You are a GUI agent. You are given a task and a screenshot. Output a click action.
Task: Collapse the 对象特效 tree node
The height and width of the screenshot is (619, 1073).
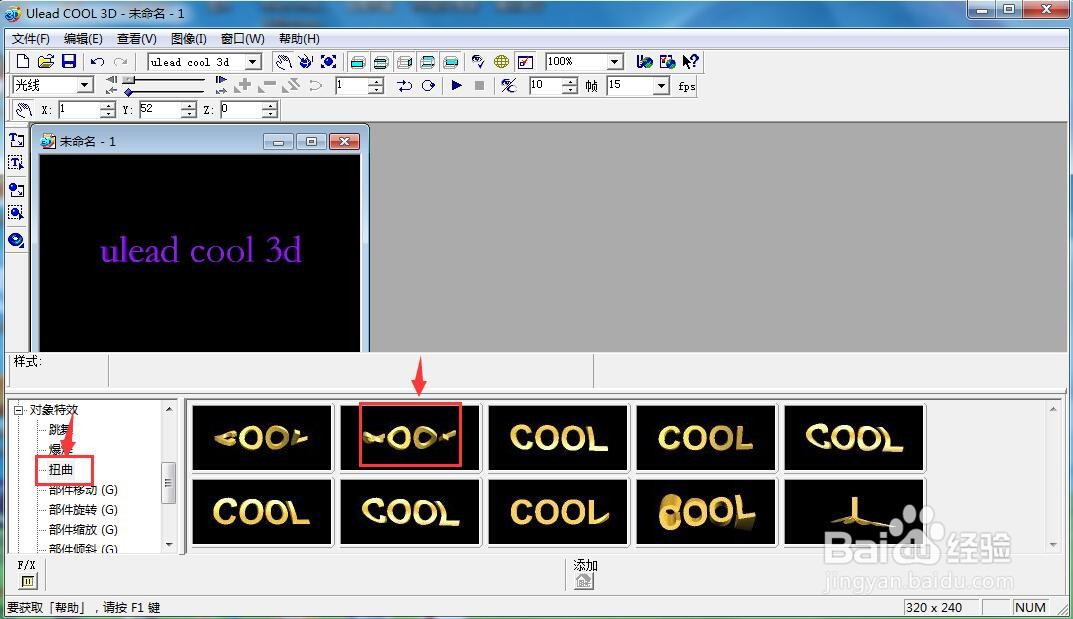pyautogui.click(x=18, y=410)
